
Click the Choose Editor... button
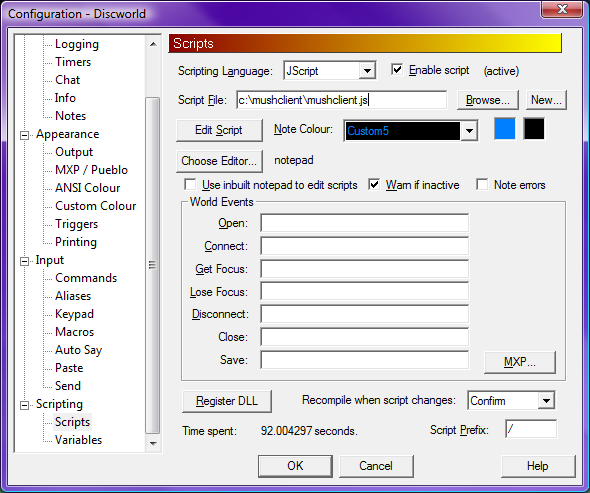219,161
